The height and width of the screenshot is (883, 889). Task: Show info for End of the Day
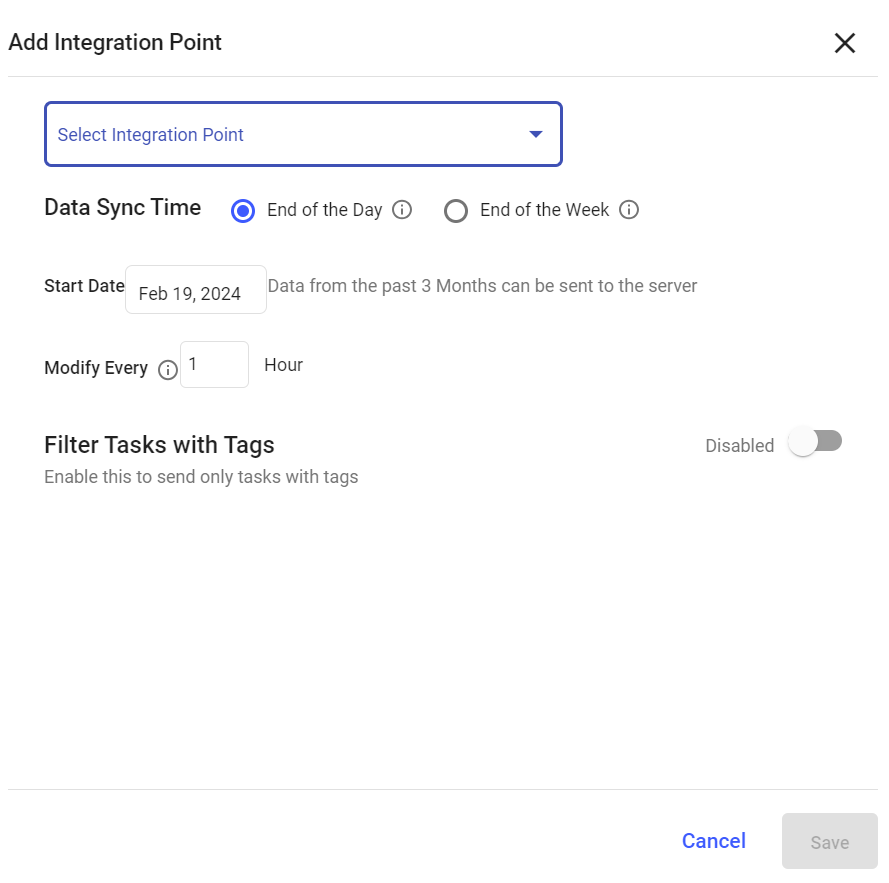point(402,210)
